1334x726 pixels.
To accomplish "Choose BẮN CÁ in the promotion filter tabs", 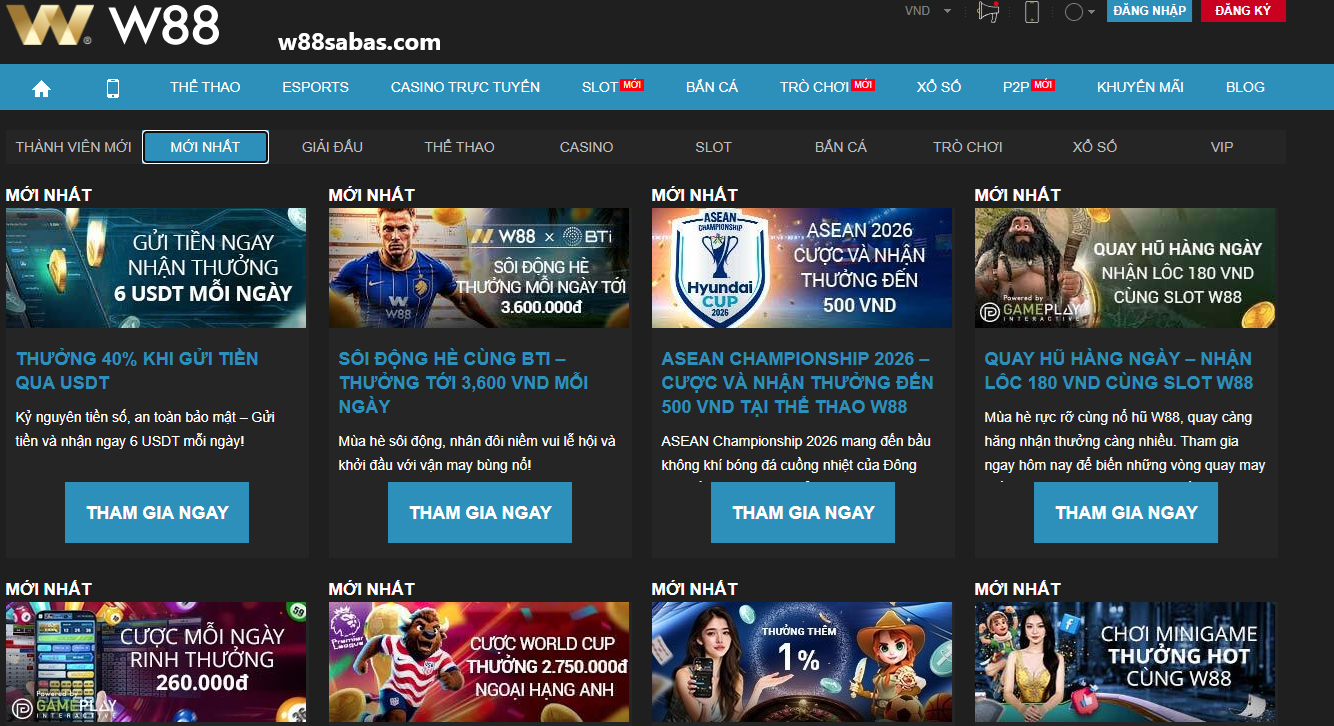I will pos(840,147).
